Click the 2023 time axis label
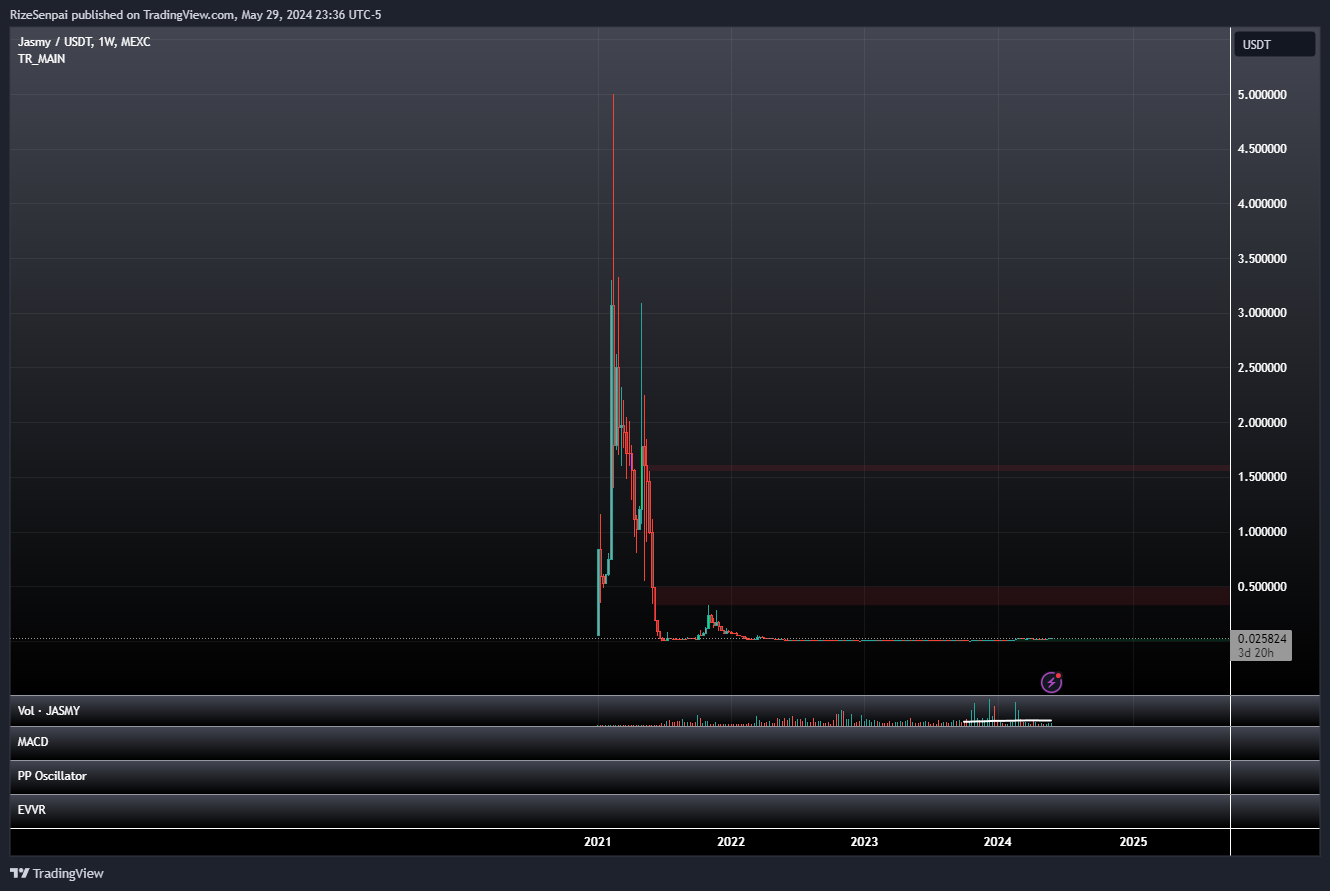Screen dimensions: 1330x891 [864, 842]
